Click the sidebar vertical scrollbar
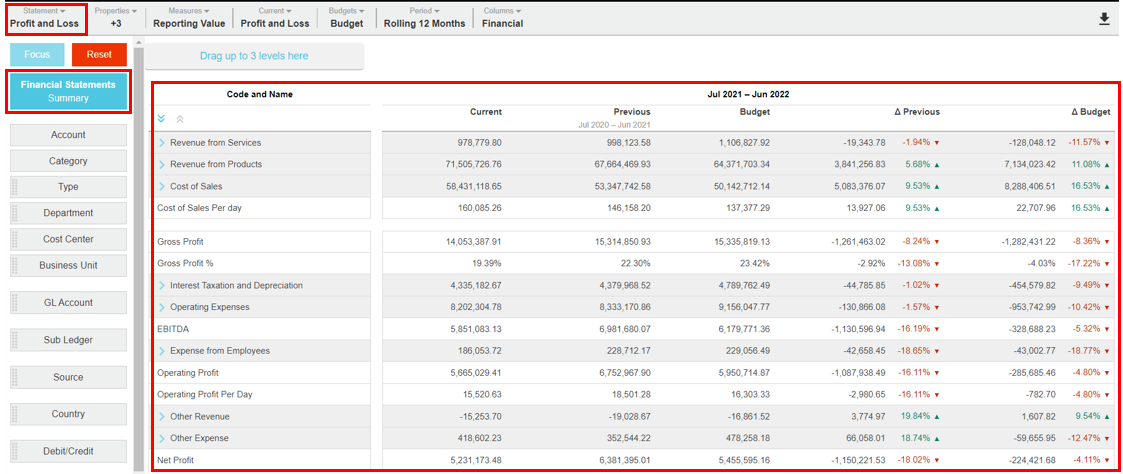The width and height of the screenshot is (1123, 474). 139,258
